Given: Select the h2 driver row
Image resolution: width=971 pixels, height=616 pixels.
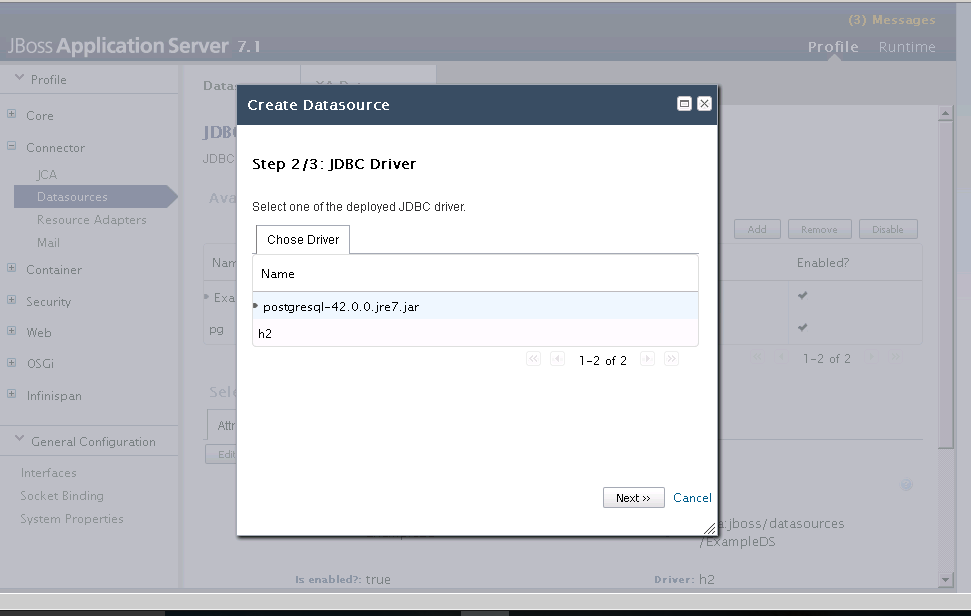Looking at the screenshot, I should pyautogui.click(x=265, y=334).
